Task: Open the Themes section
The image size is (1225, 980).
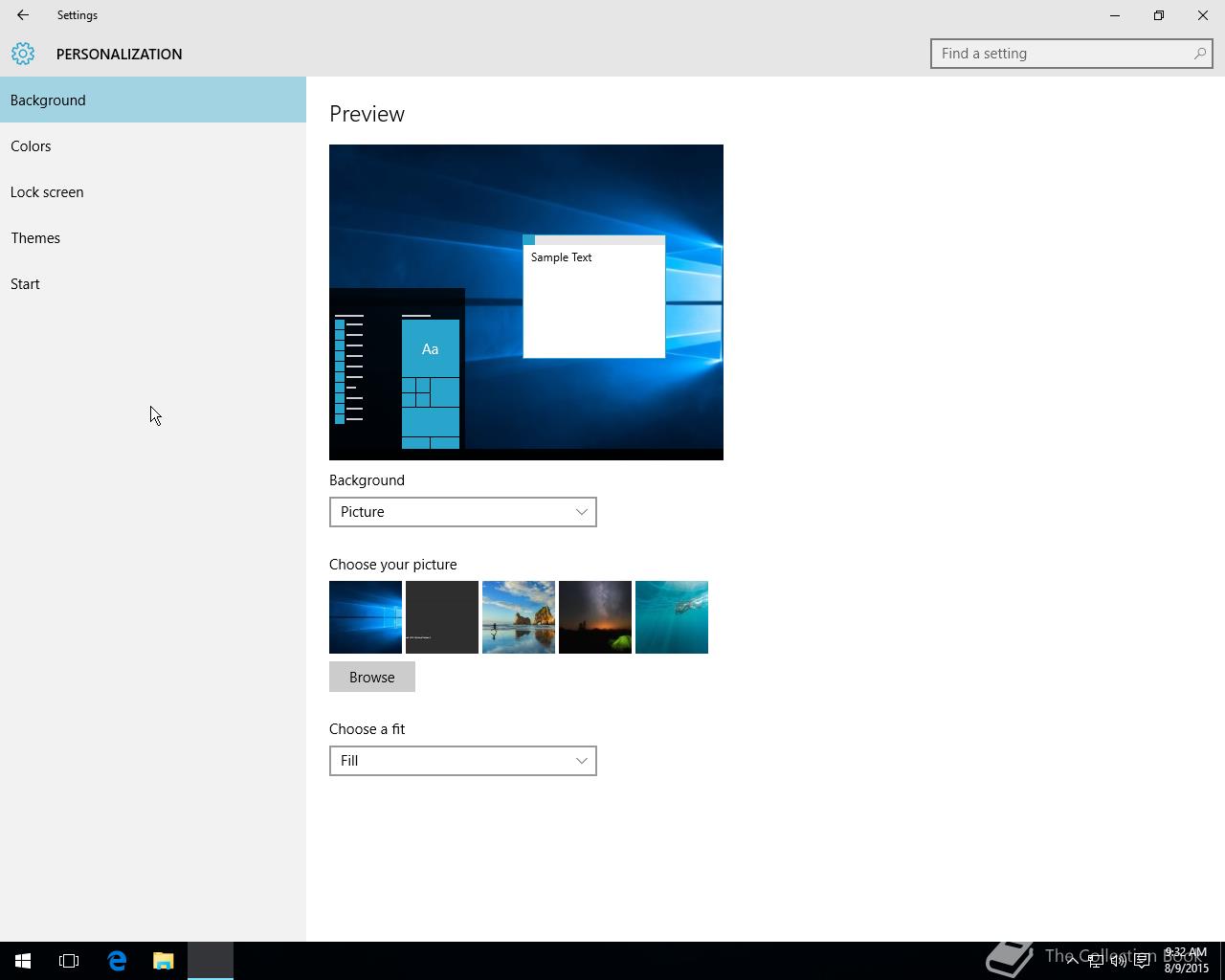Action: (x=153, y=237)
